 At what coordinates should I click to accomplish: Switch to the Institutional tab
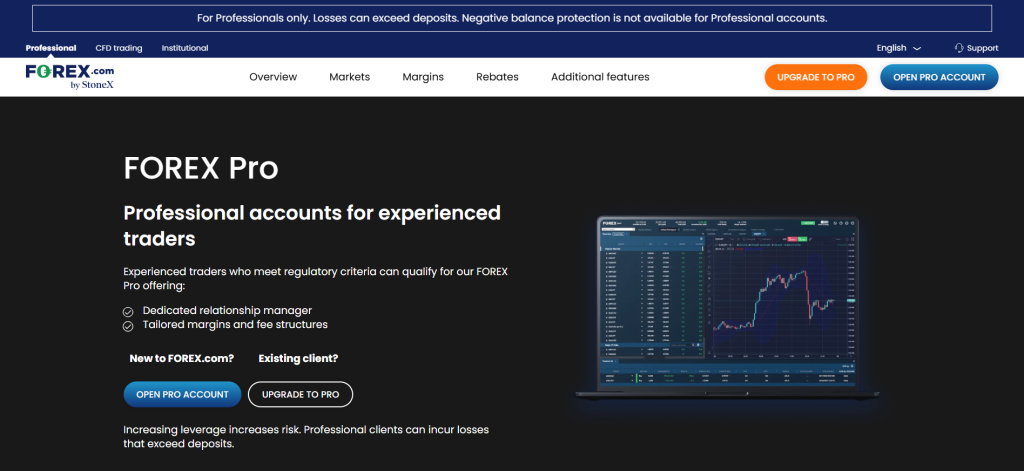point(185,48)
